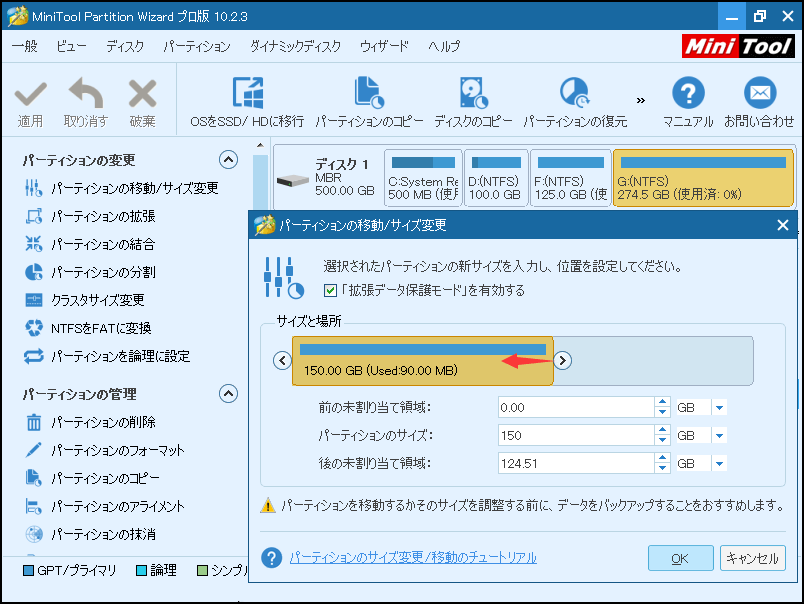Confirm the resize with OK
Image resolution: width=804 pixels, height=604 pixels.
[680, 558]
